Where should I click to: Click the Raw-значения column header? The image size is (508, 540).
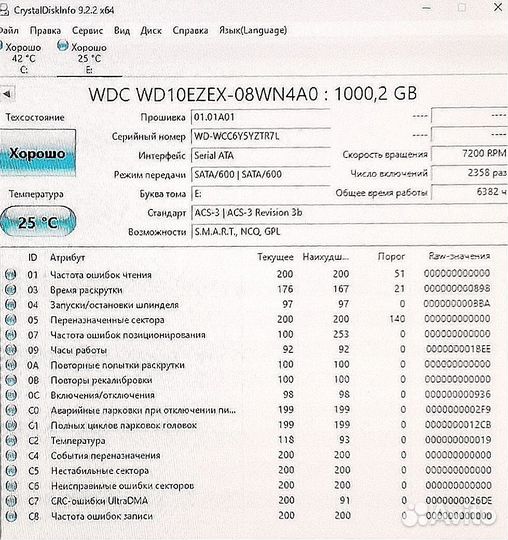(459, 256)
